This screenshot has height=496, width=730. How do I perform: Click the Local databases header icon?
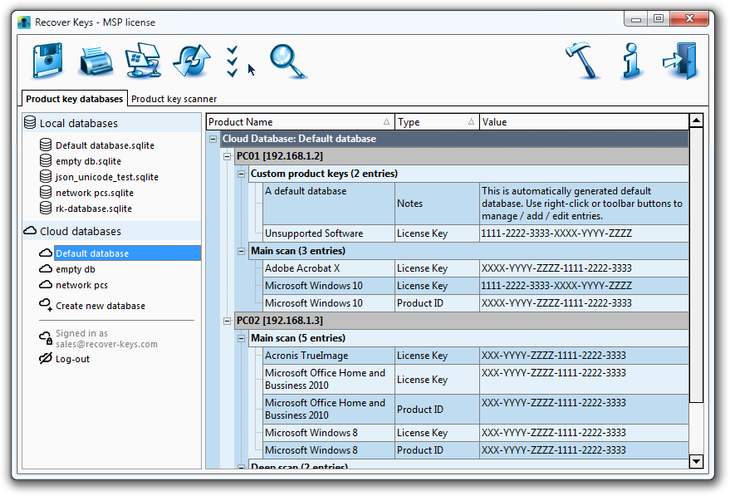[x=30, y=122]
